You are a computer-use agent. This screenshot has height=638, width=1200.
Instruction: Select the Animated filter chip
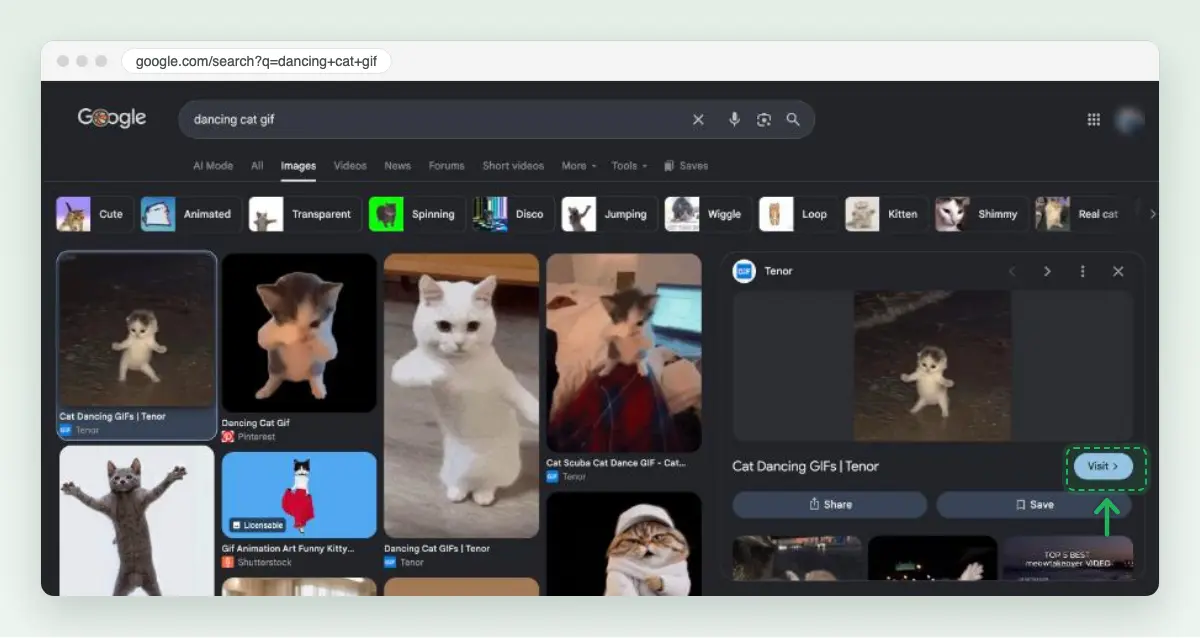[191, 214]
